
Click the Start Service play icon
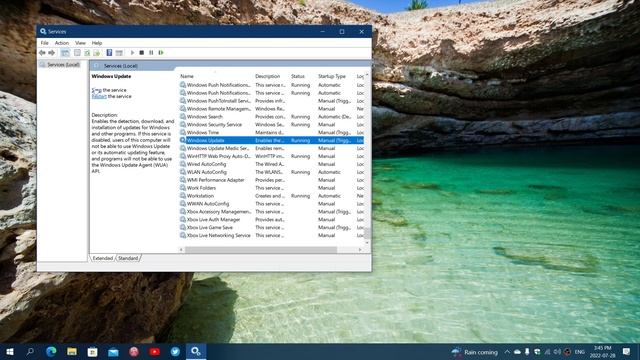tap(132, 53)
